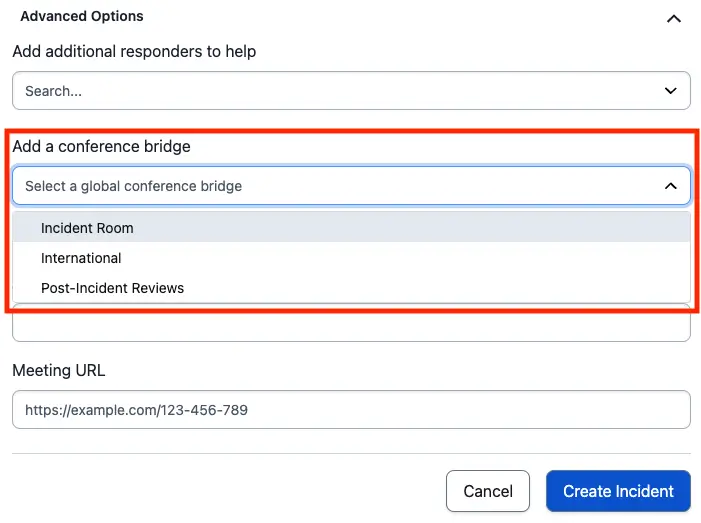Close the conference bridge list using its up chevron
The height and width of the screenshot is (523, 701).
tap(671, 186)
